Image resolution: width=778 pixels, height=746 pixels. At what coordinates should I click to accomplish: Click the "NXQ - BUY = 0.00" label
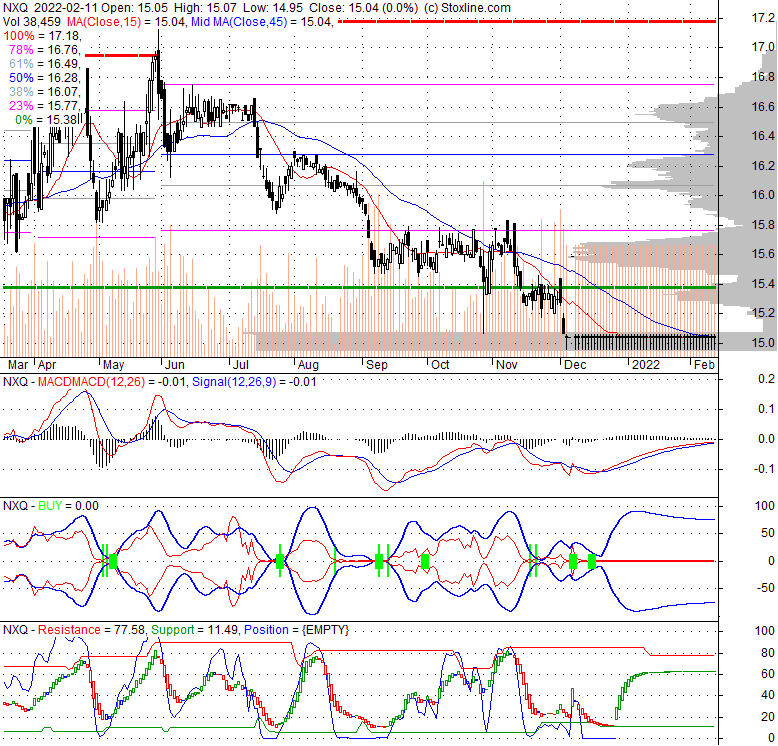pyautogui.click(x=51, y=506)
